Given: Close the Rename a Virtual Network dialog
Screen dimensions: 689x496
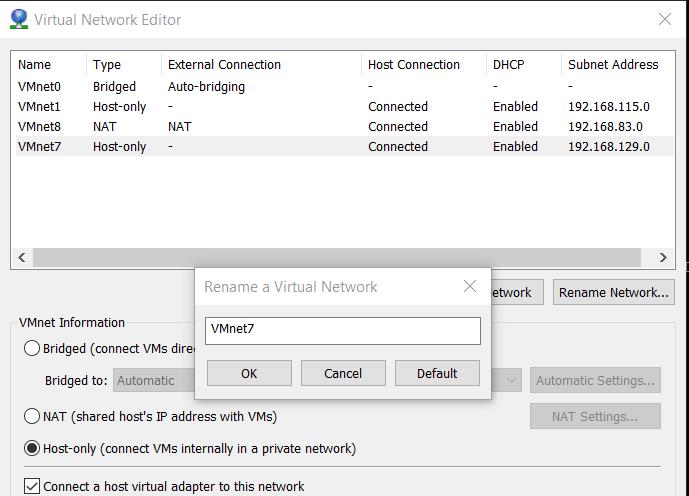Looking at the screenshot, I should pyautogui.click(x=470, y=286).
